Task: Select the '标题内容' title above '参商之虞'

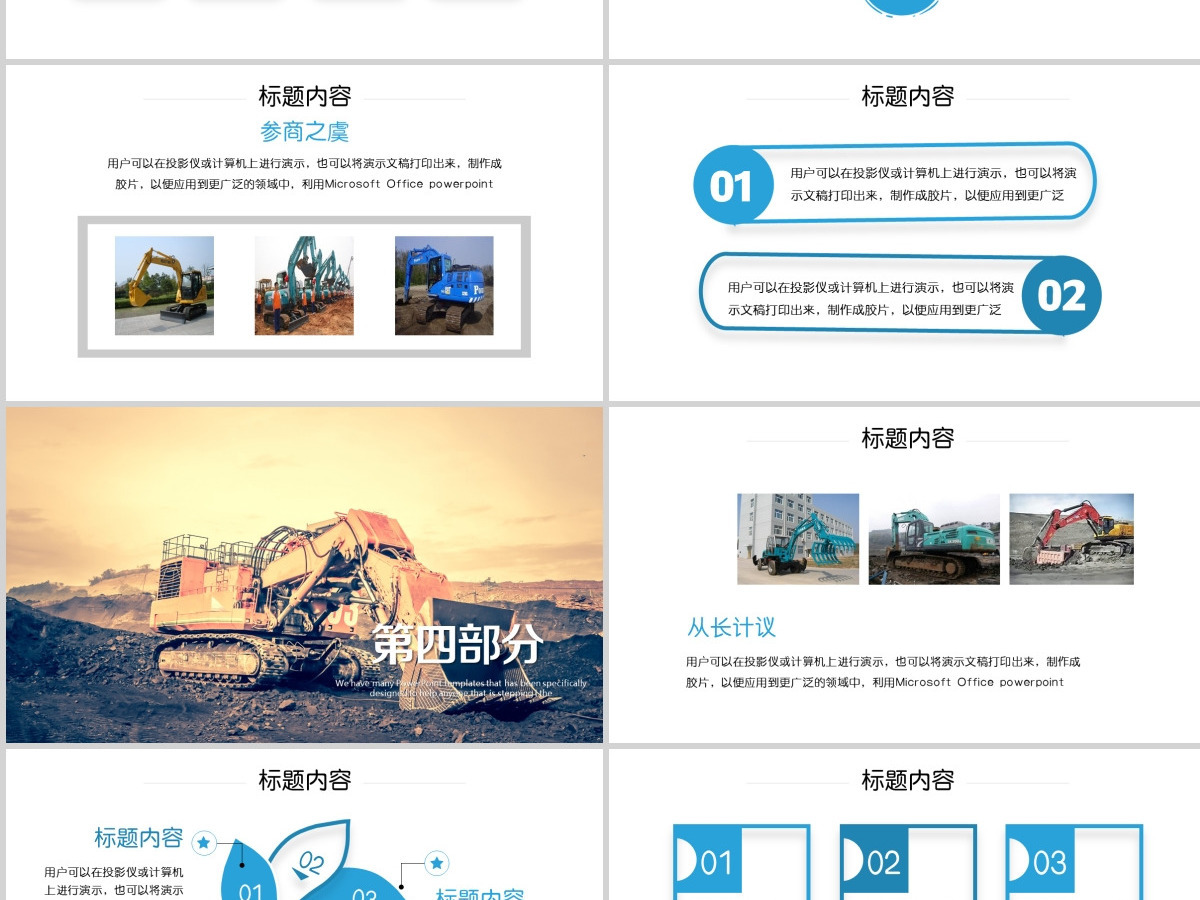Action: point(305,97)
